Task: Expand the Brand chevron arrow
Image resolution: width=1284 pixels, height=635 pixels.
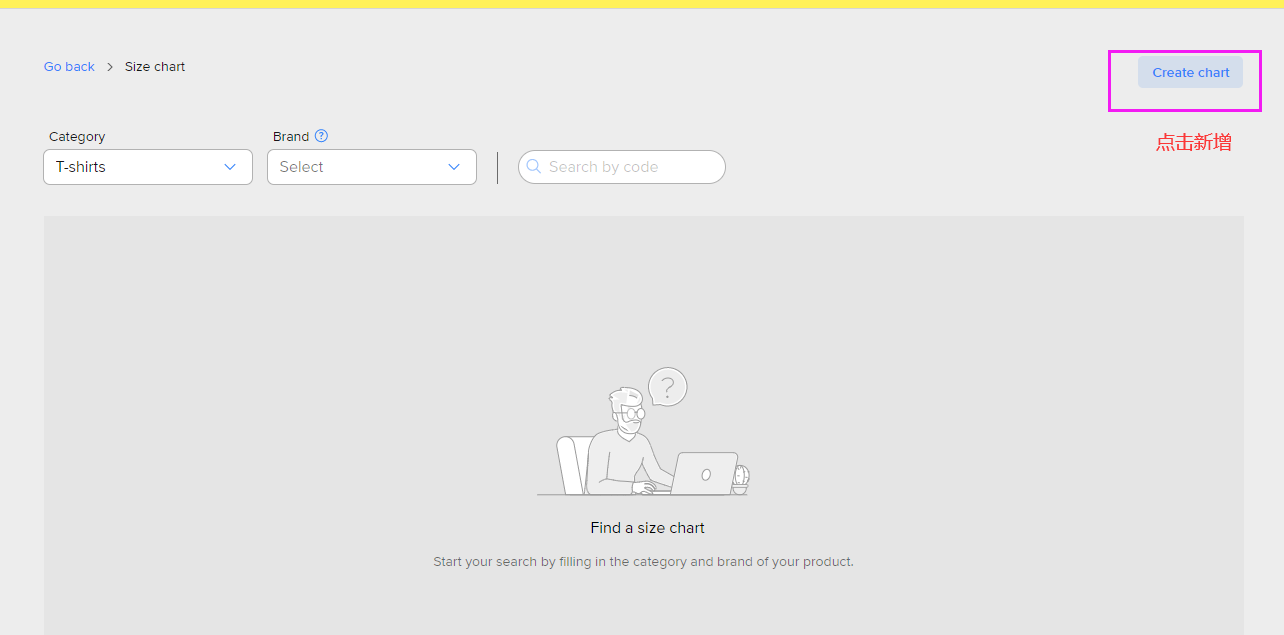Action: tap(454, 167)
